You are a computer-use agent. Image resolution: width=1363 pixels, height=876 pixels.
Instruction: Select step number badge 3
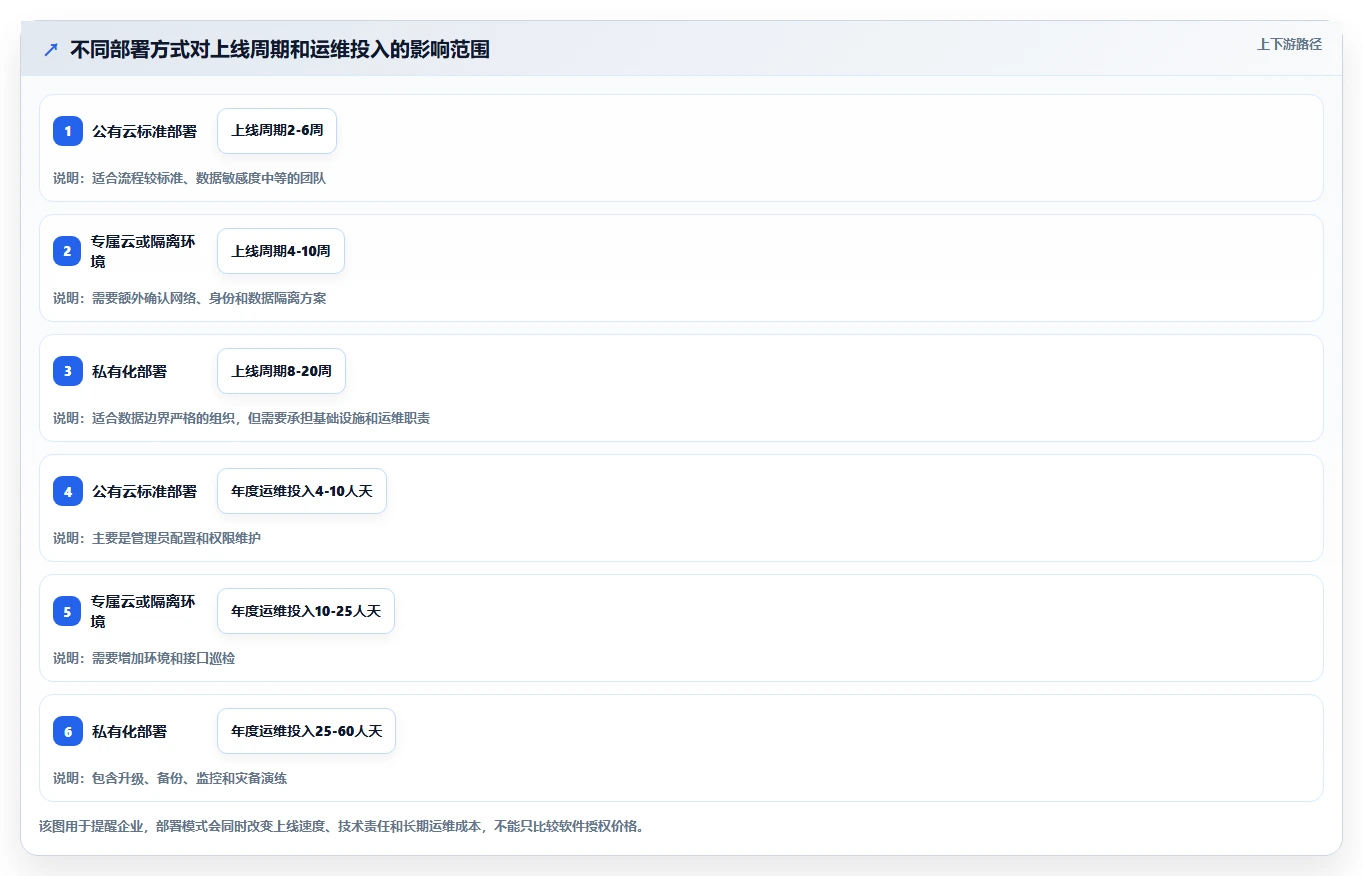(68, 371)
